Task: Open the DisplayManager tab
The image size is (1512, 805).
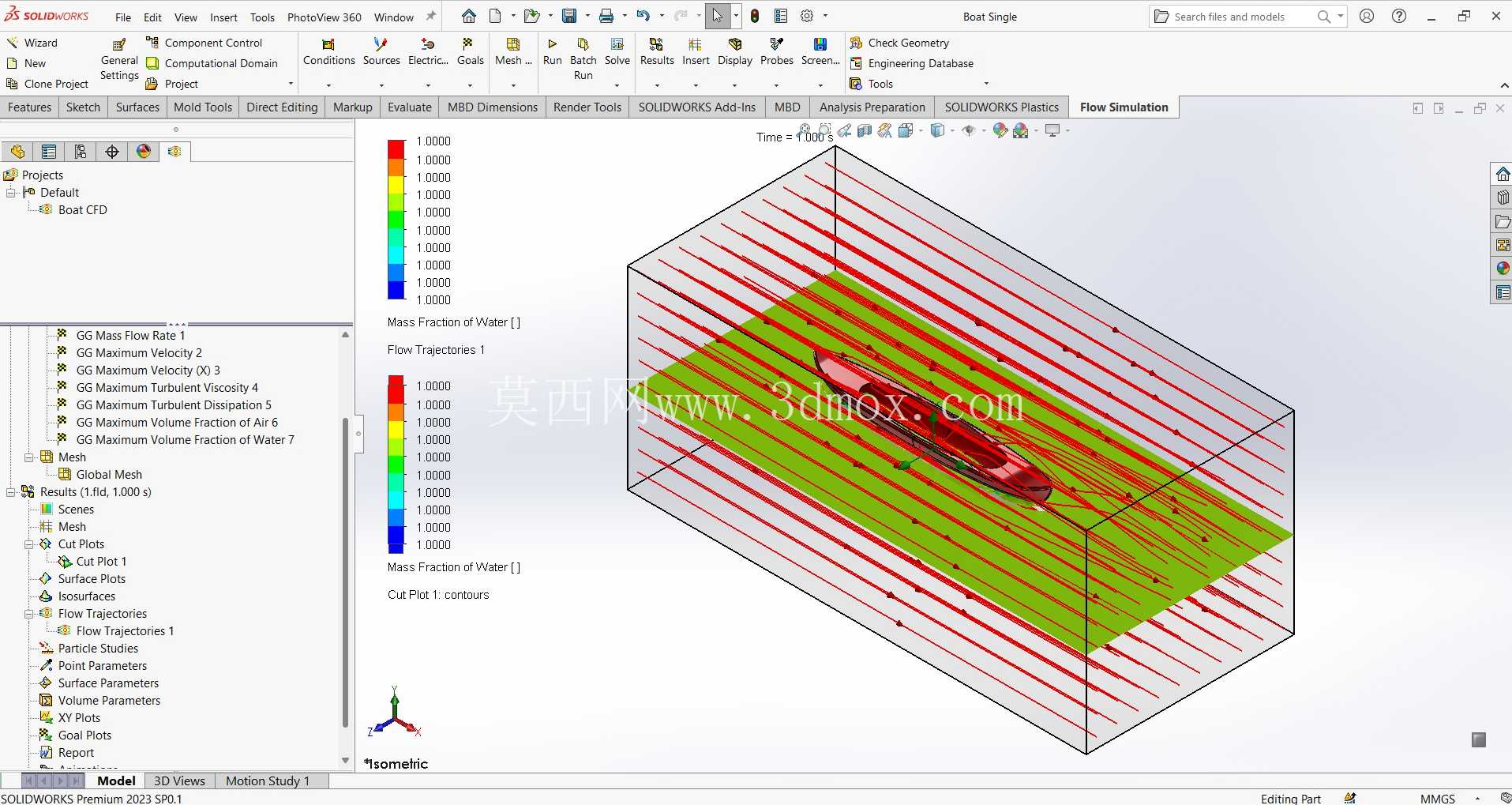Action: tap(144, 152)
